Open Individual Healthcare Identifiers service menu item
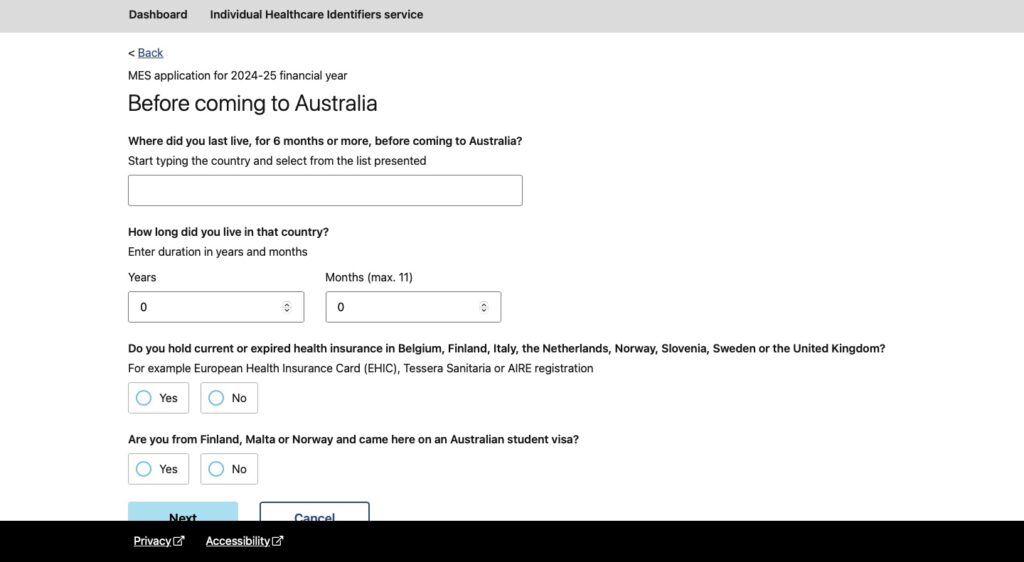This screenshot has height=562, width=1024. (x=316, y=14)
